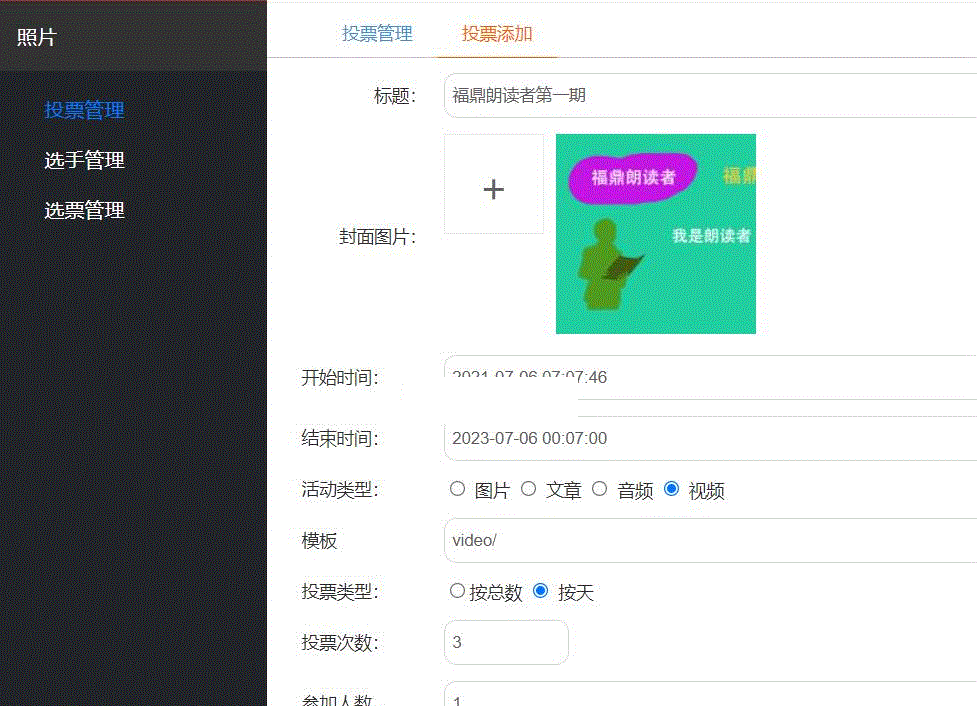Choose the 文章 activity type radio
977x706 pixels.
click(529, 489)
